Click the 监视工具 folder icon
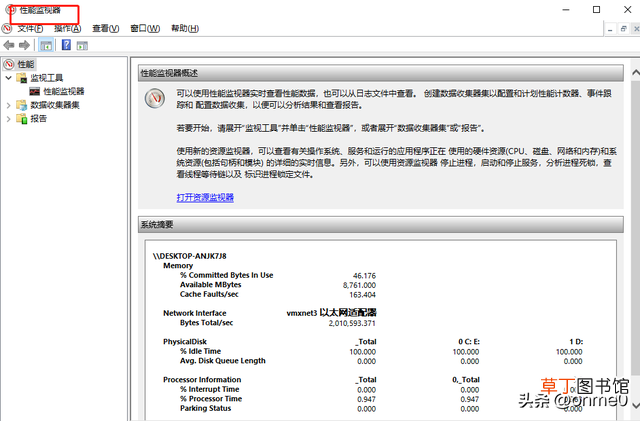Viewport: 640px width, 421px height. pyautogui.click(x=22, y=78)
